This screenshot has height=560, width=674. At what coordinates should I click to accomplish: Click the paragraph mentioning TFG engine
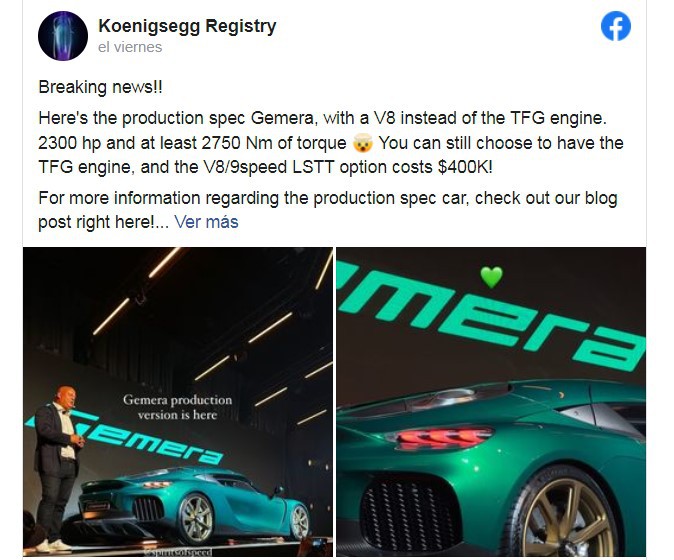[x=331, y=143]
